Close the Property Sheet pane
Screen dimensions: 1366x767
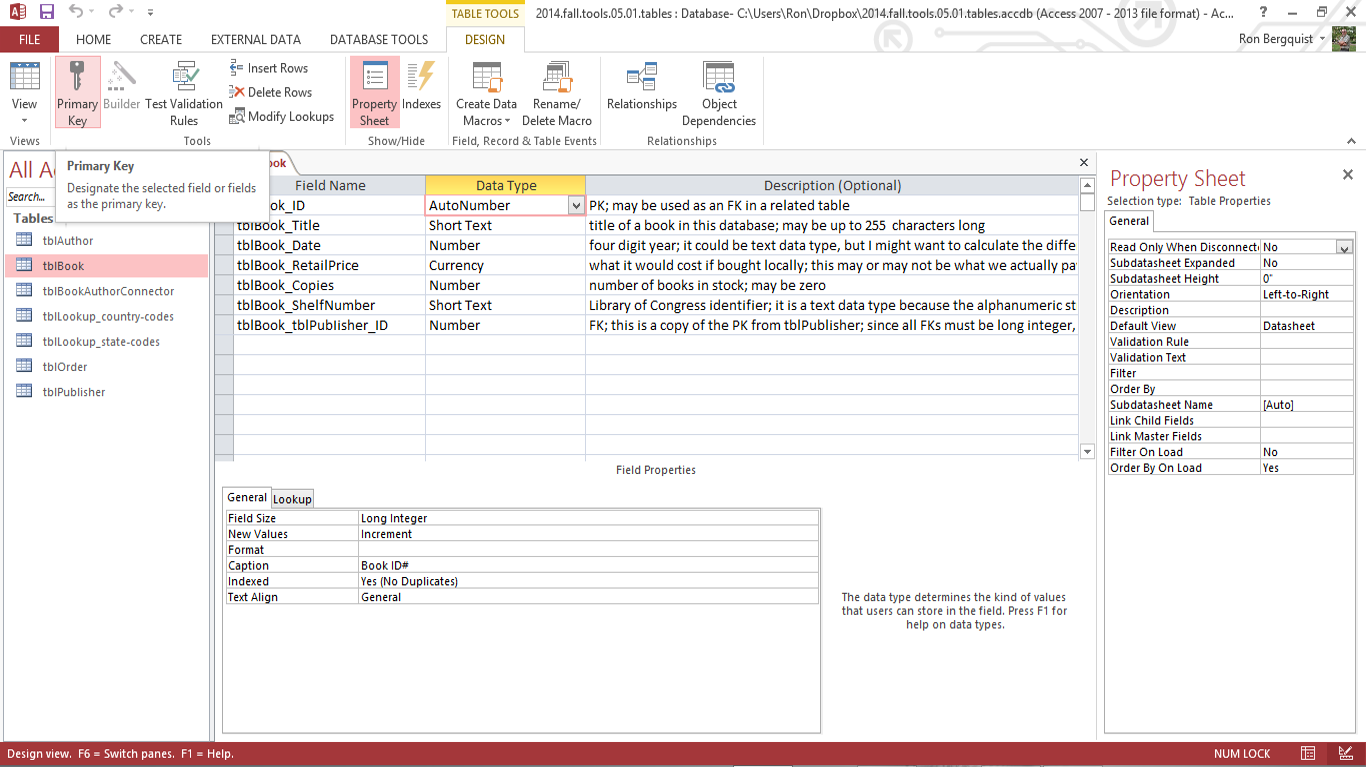tap(1347, 175)
